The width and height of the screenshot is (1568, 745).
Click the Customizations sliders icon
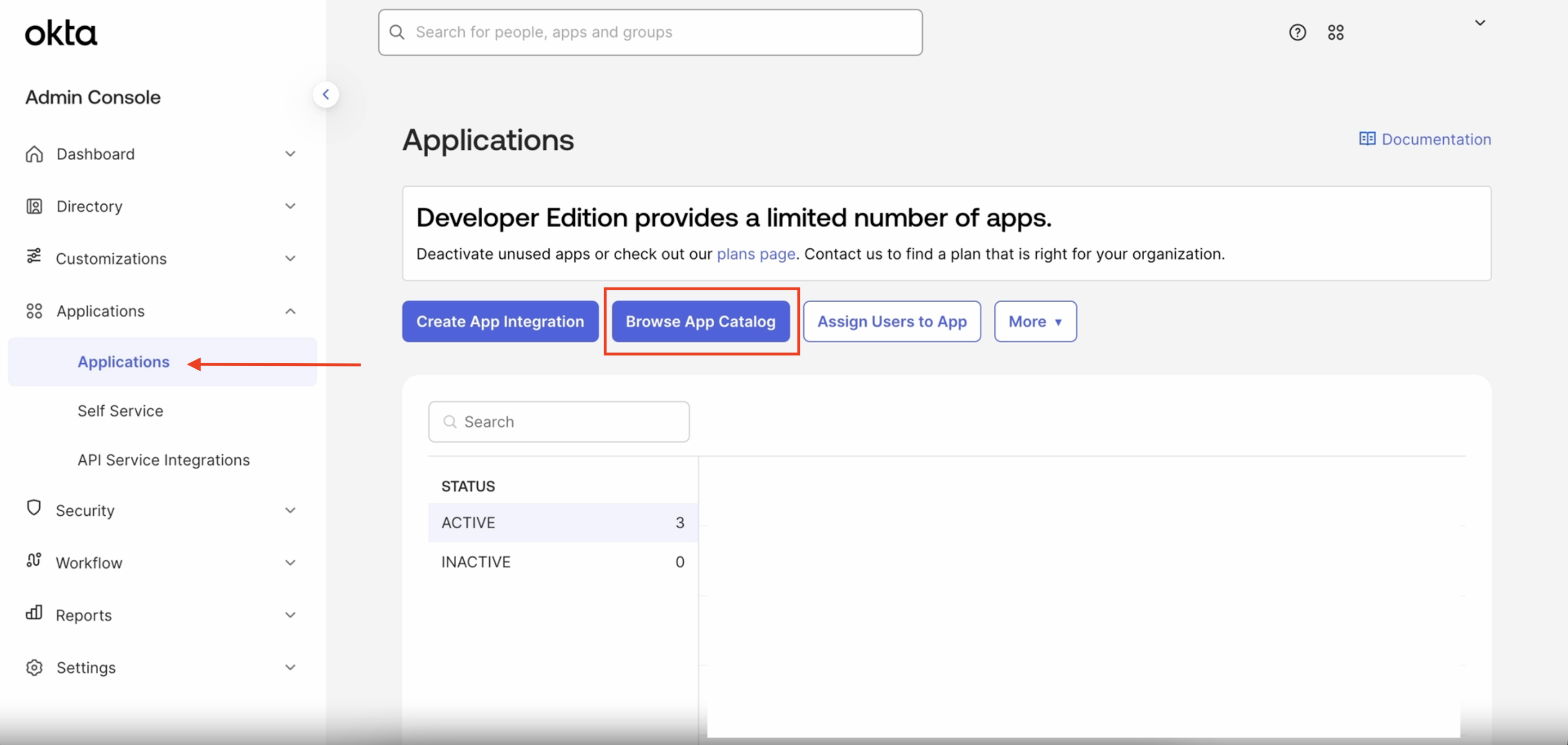click(34, 257)
